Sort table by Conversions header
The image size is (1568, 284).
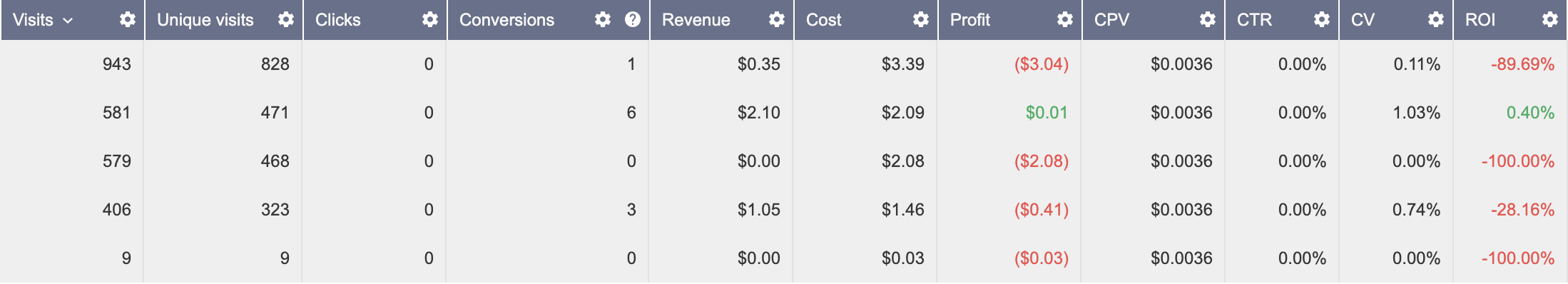[x=506, y=20]
